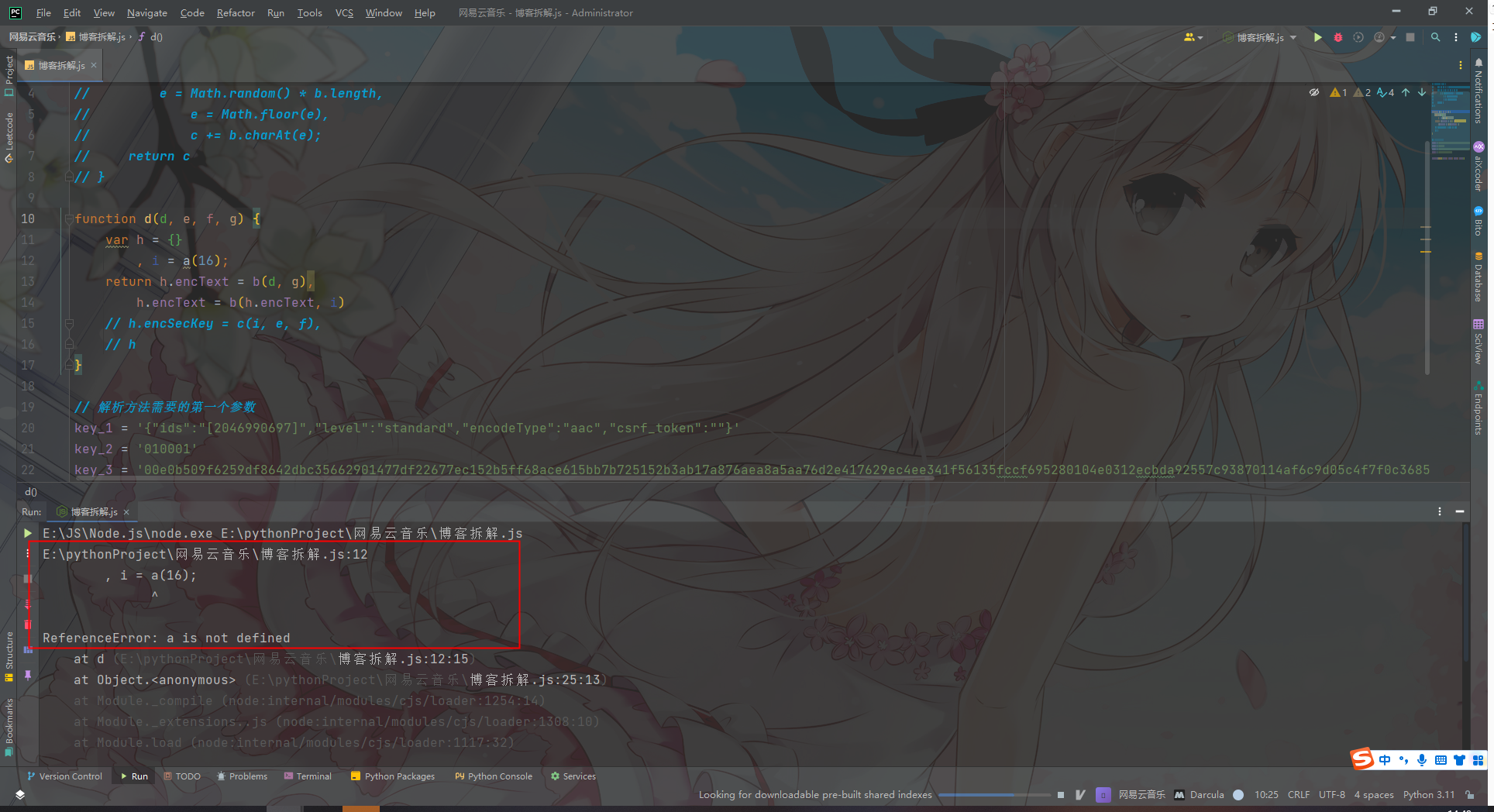Run with Coverage from the main toolbar

1358,37
